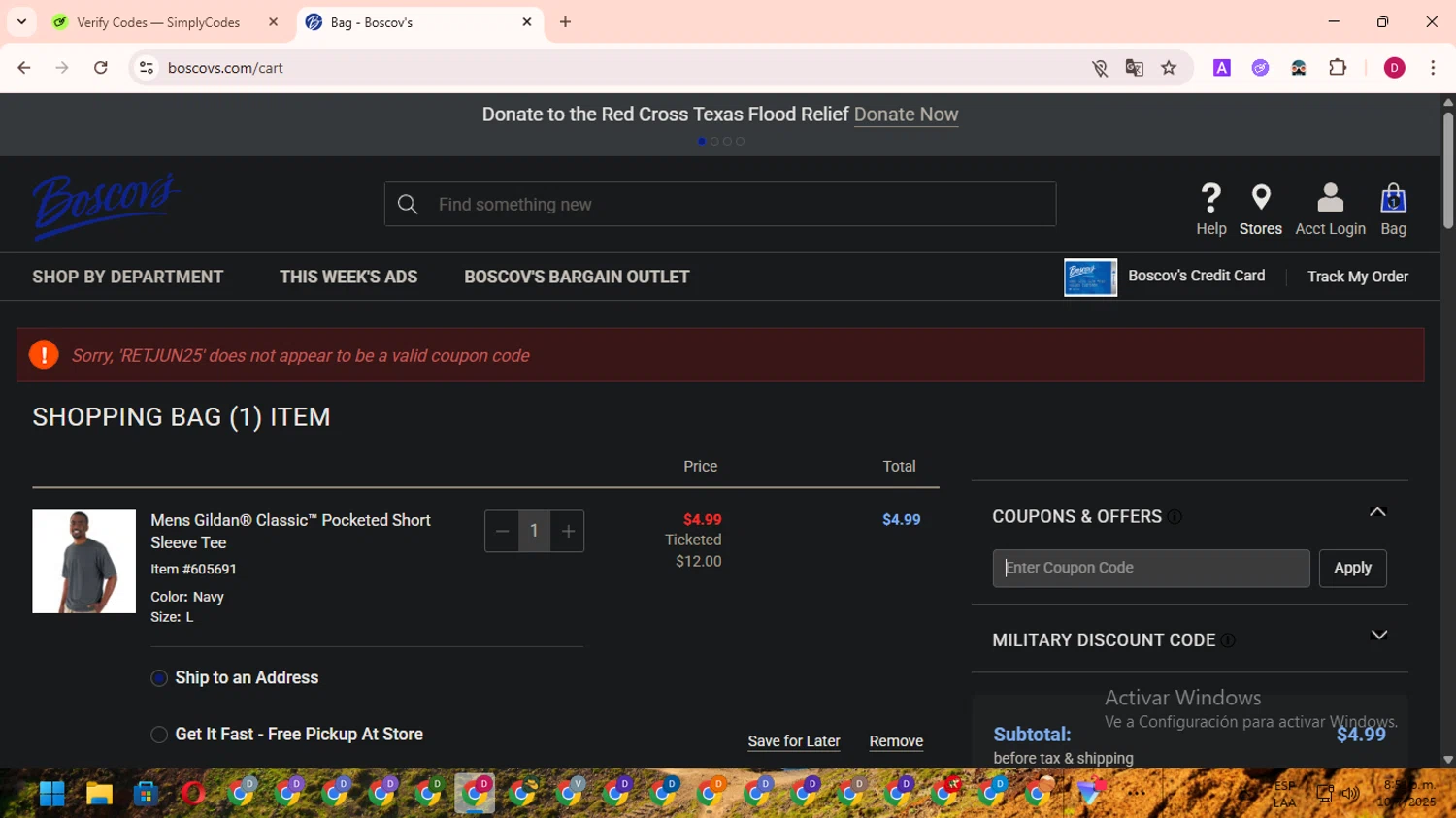Open the Chrome profile avatar D
Viewport: 1456px width, 818px height.
pos(1394,68)
